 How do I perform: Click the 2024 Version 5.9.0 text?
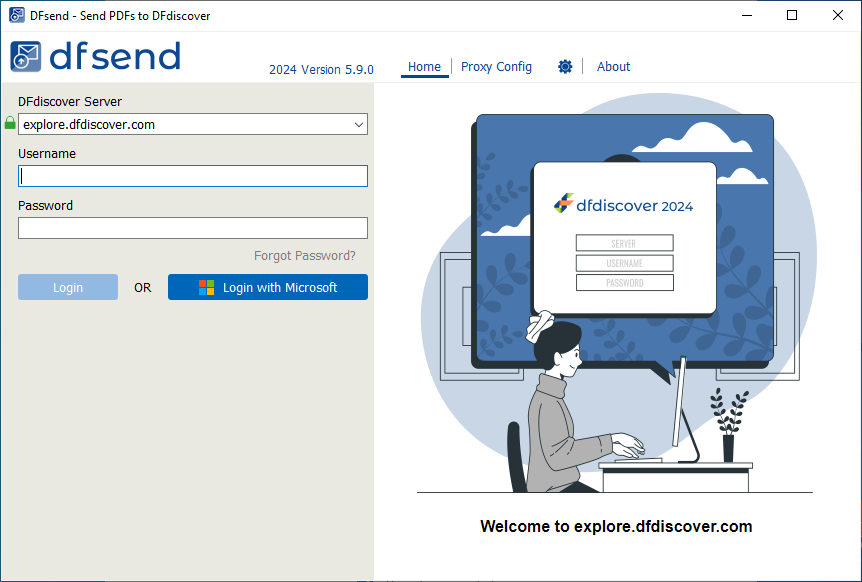[x=321, y=70]
